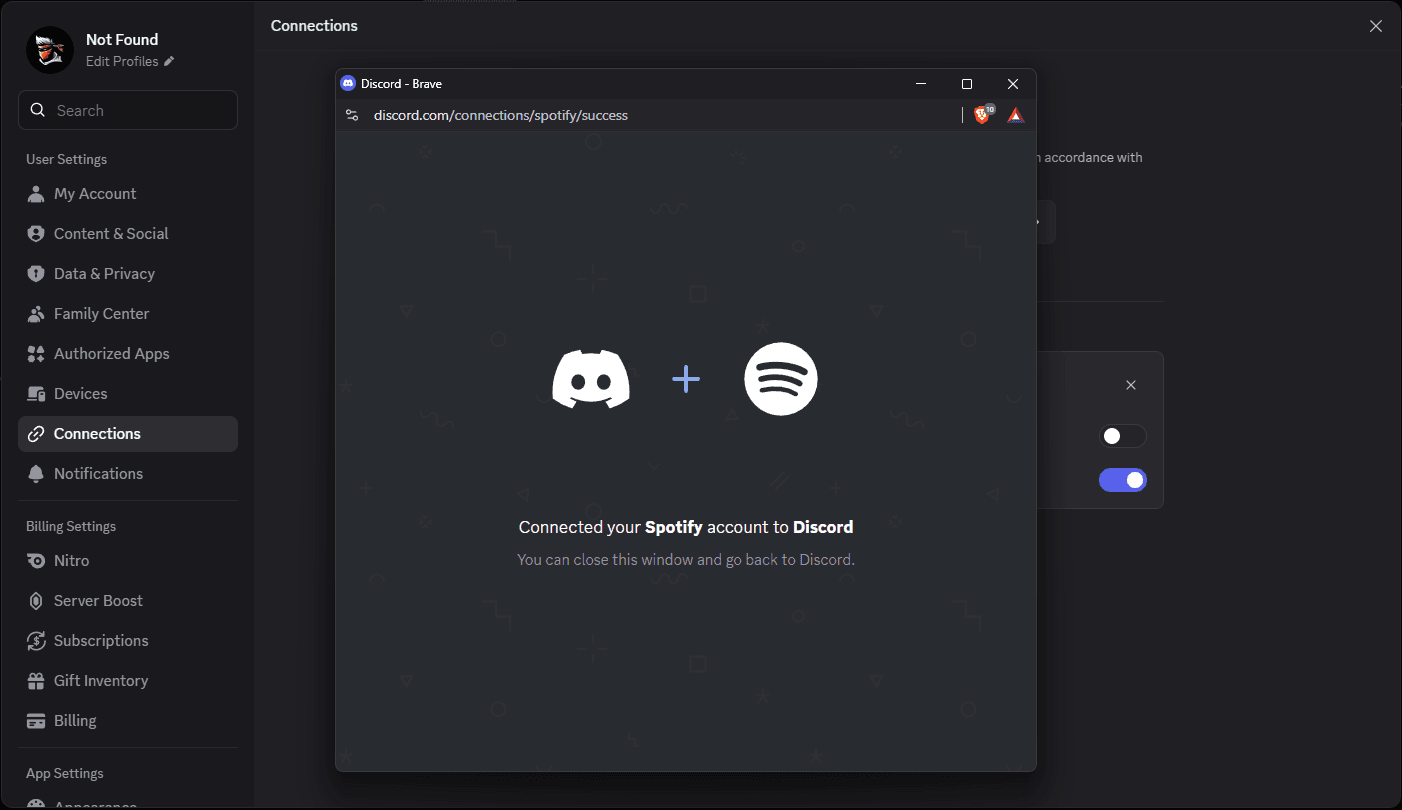Click inside the Search settings field
Screen dimensions: 1402x810
coord(128,110)
